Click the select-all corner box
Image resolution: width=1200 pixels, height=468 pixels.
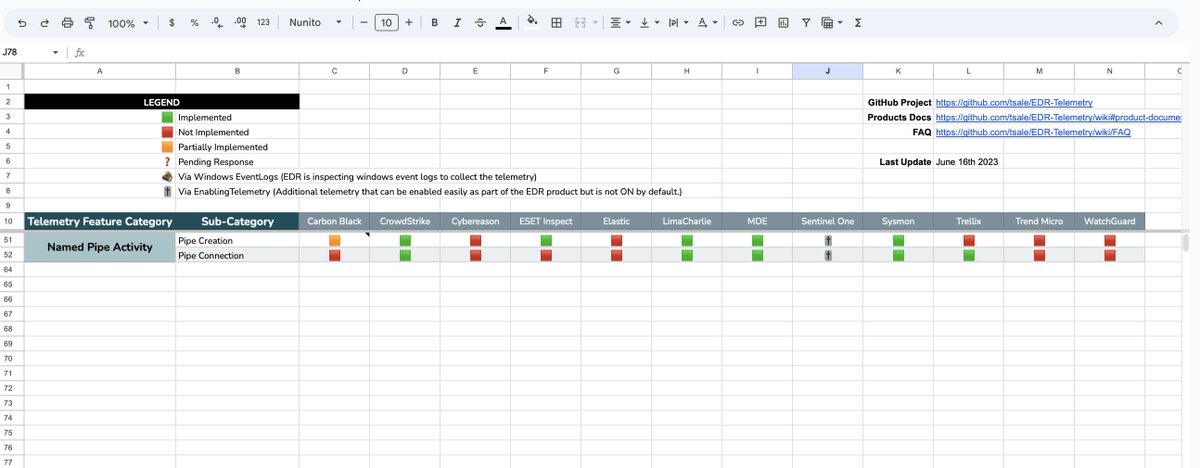point(11,71)
